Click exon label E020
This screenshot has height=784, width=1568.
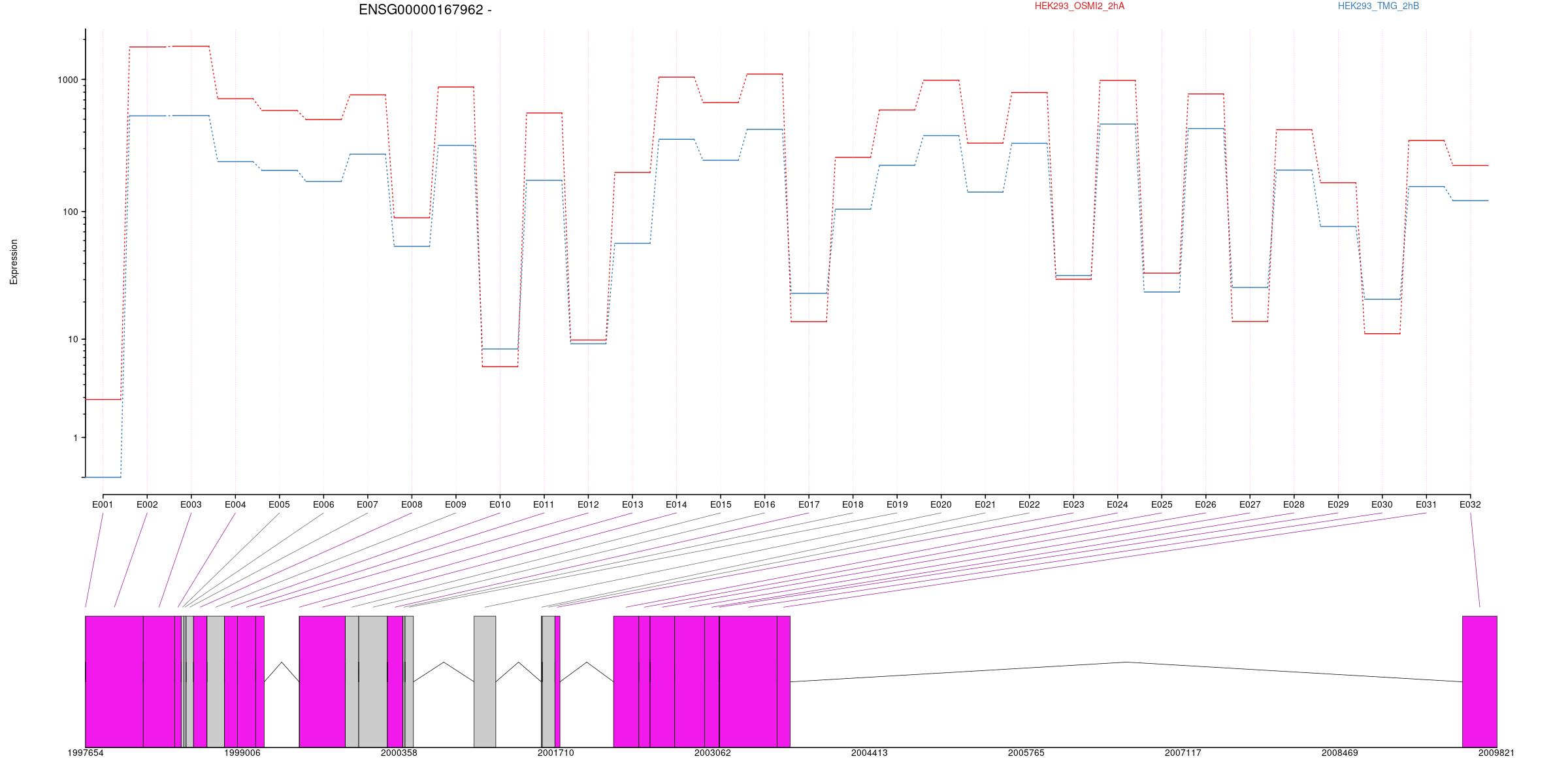click(941, 504)
